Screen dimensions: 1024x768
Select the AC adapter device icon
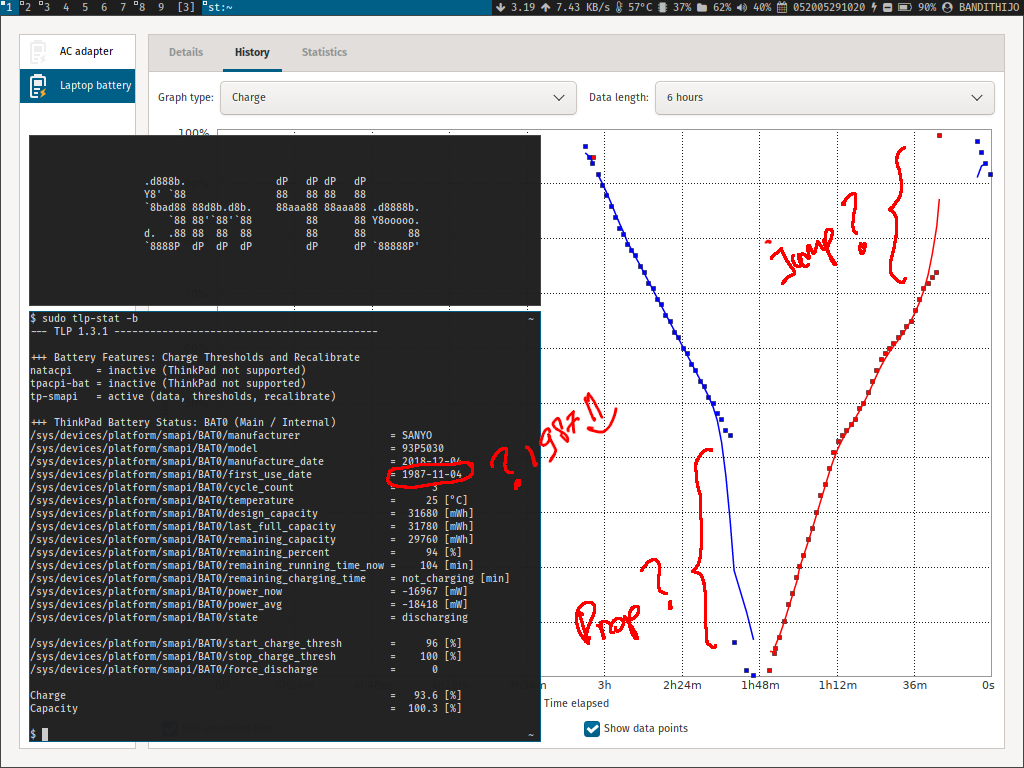tap(38, 51)
